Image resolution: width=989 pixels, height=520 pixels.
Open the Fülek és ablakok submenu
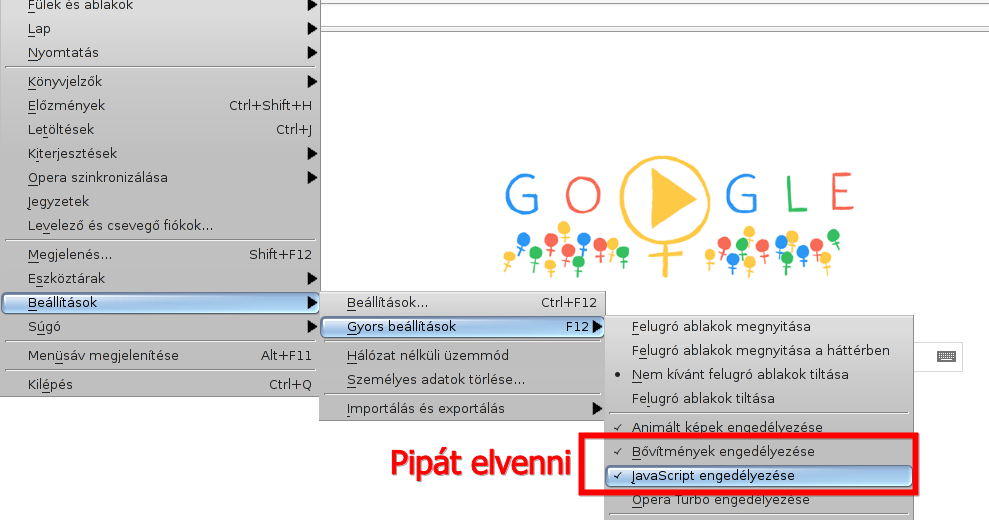click(160, 5)
